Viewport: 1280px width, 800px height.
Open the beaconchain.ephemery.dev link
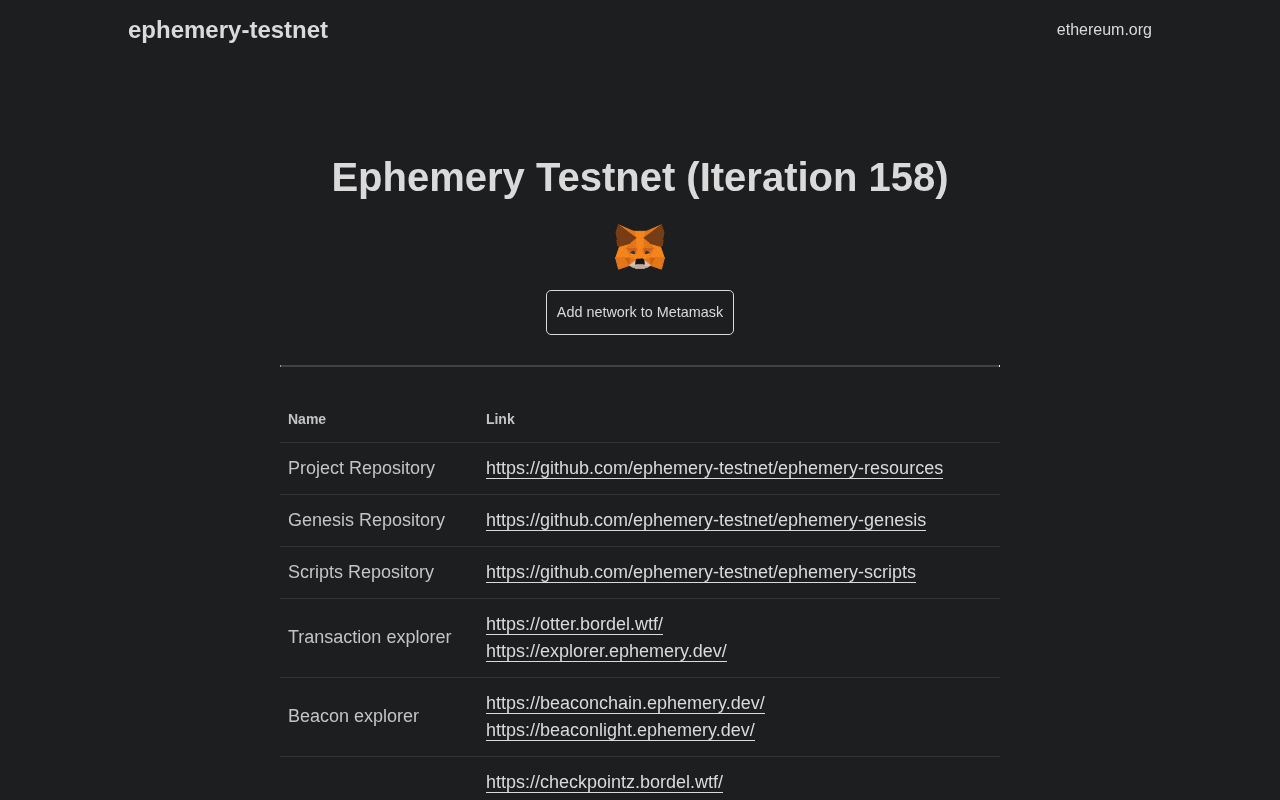tap(625, 703)
